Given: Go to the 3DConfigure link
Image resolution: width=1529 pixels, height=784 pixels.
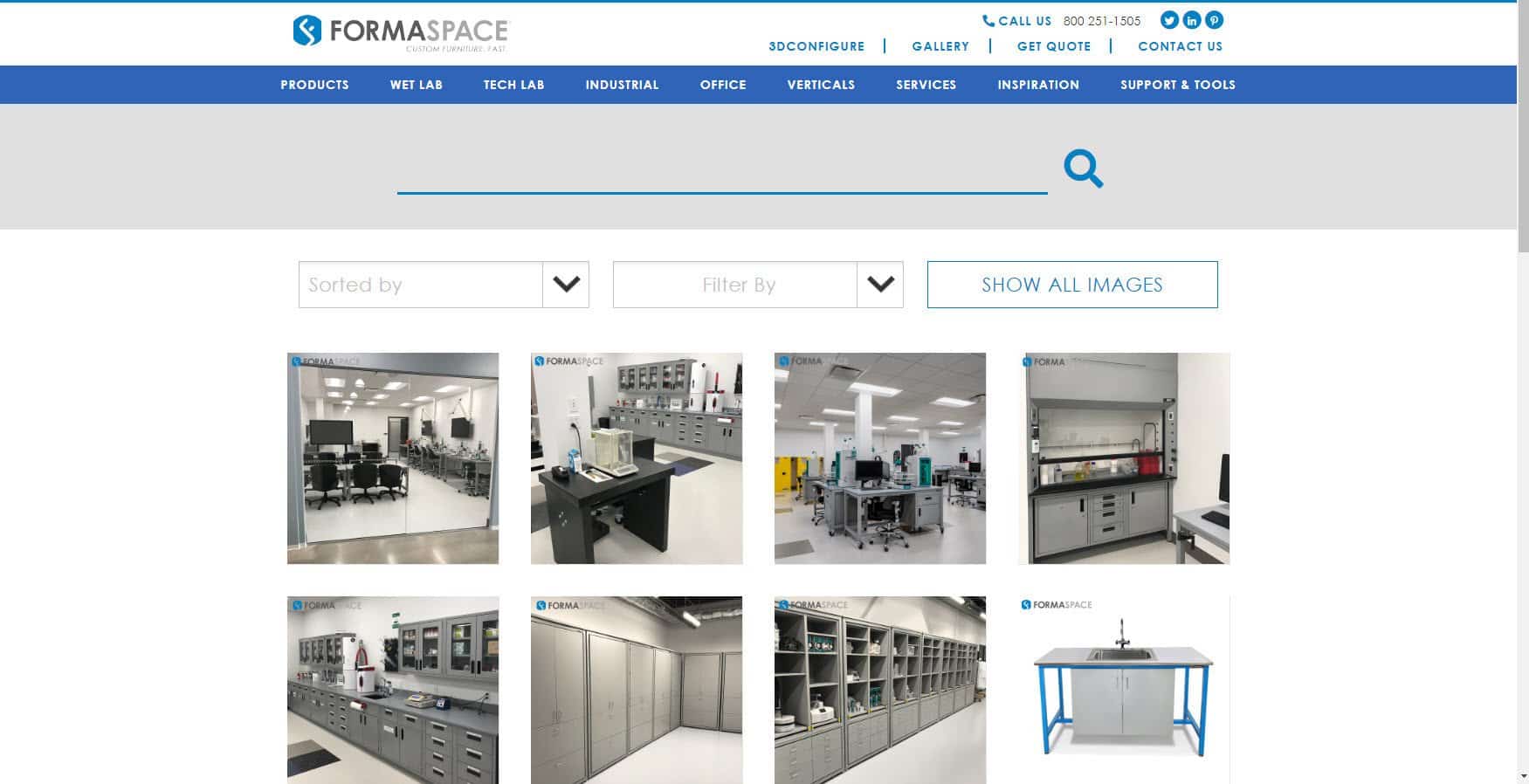Looking at the screenshot, I should point(816,46).
